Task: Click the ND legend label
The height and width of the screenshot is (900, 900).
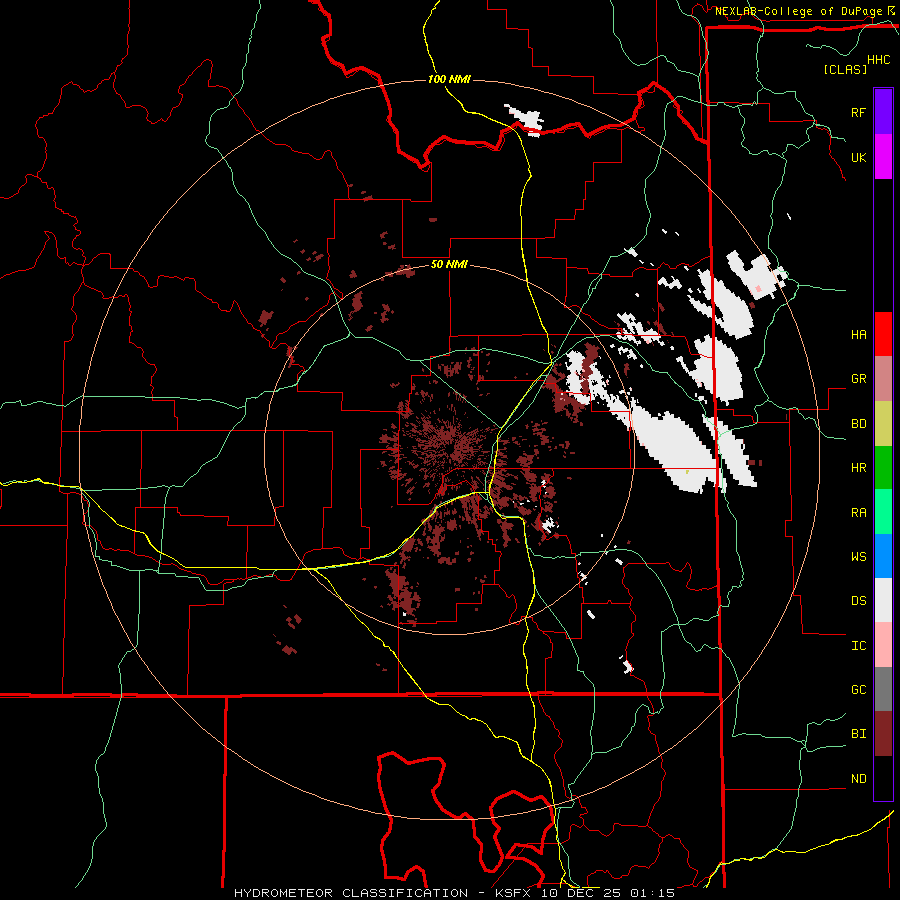Action: (x=858, y=779)
